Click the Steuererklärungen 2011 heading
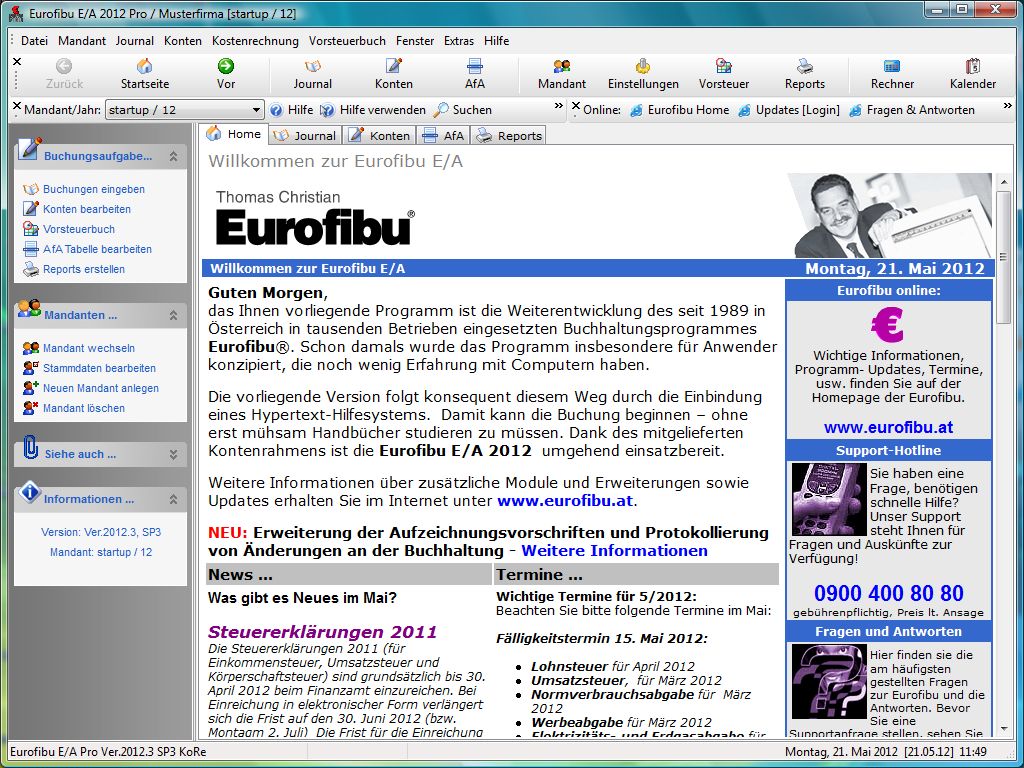1024x768 pixels. pyautogui.click(x=323, y=632)
